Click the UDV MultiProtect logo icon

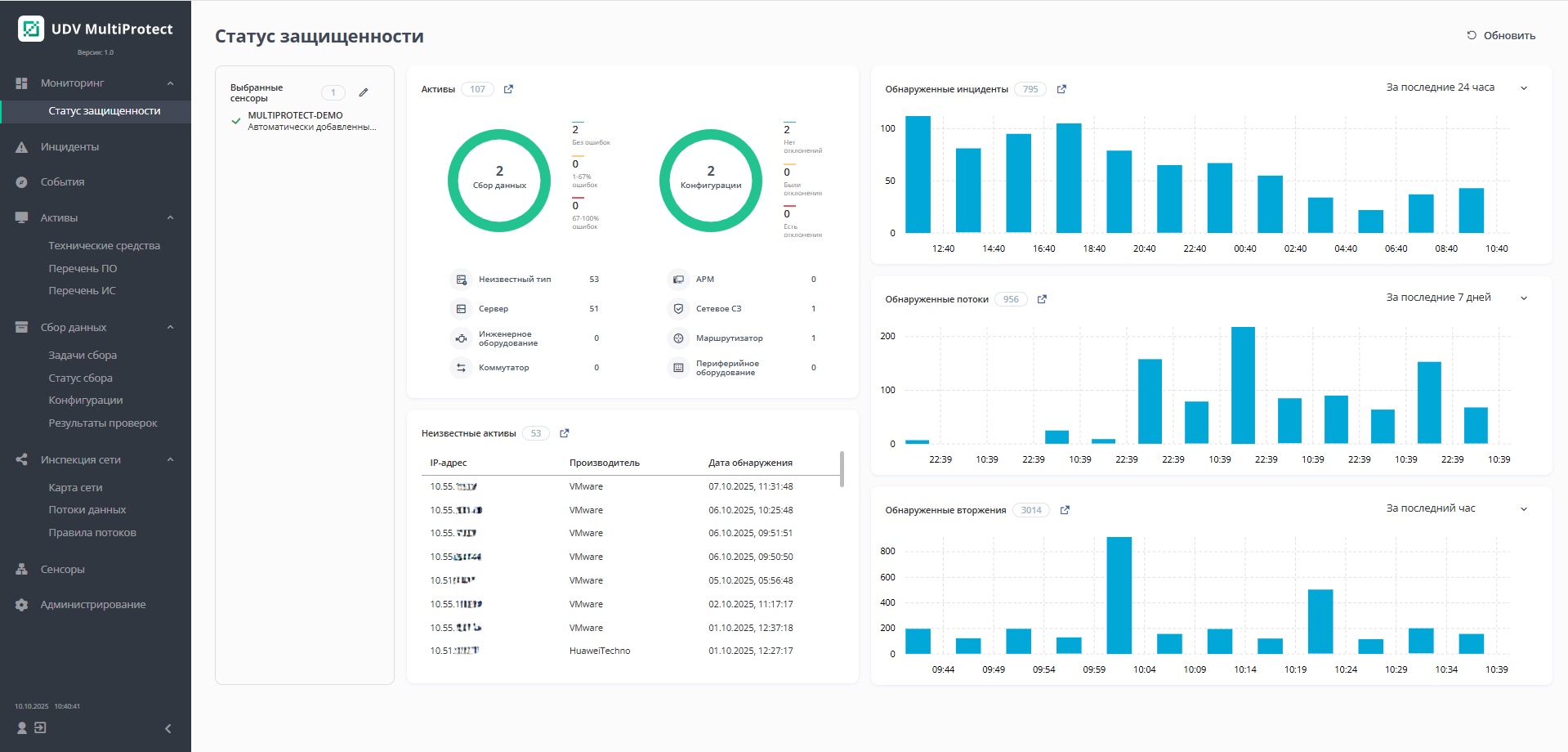(31, 29)
